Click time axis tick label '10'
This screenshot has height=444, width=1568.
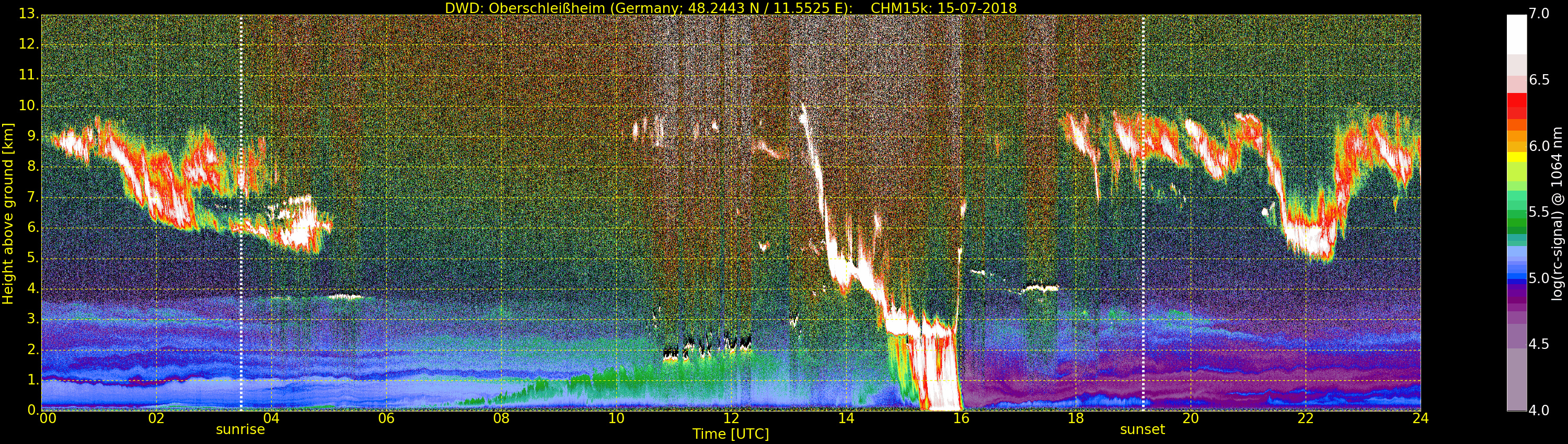[x=616, y=418]
